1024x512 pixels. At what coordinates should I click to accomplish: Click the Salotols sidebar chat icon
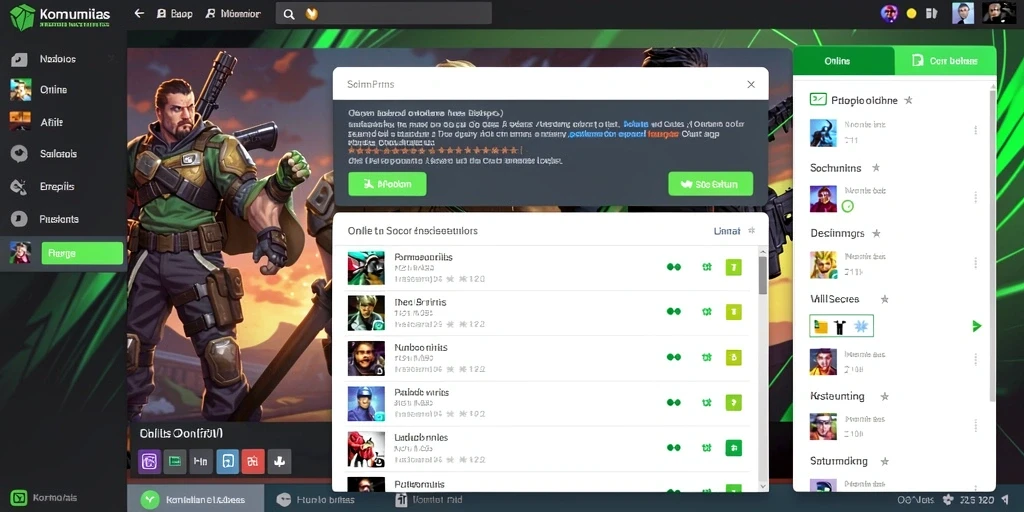pyautogui.click(x=20, y=154)
